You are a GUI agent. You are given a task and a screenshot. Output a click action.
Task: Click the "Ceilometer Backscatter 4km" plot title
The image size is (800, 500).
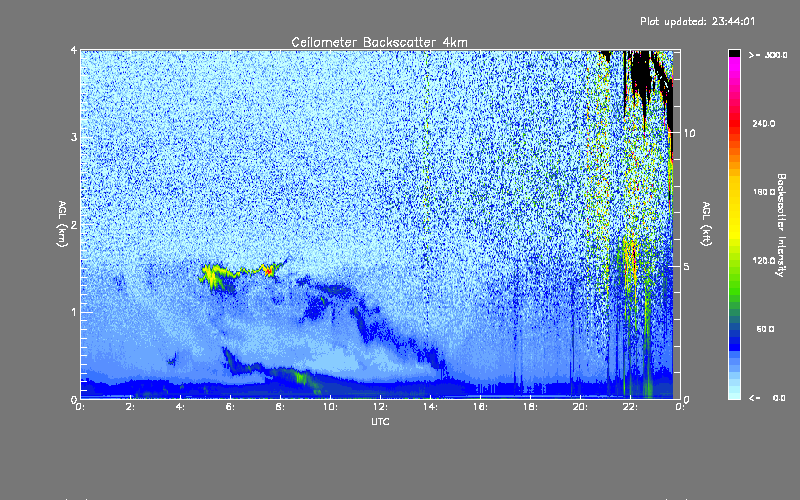click(379, 42)
